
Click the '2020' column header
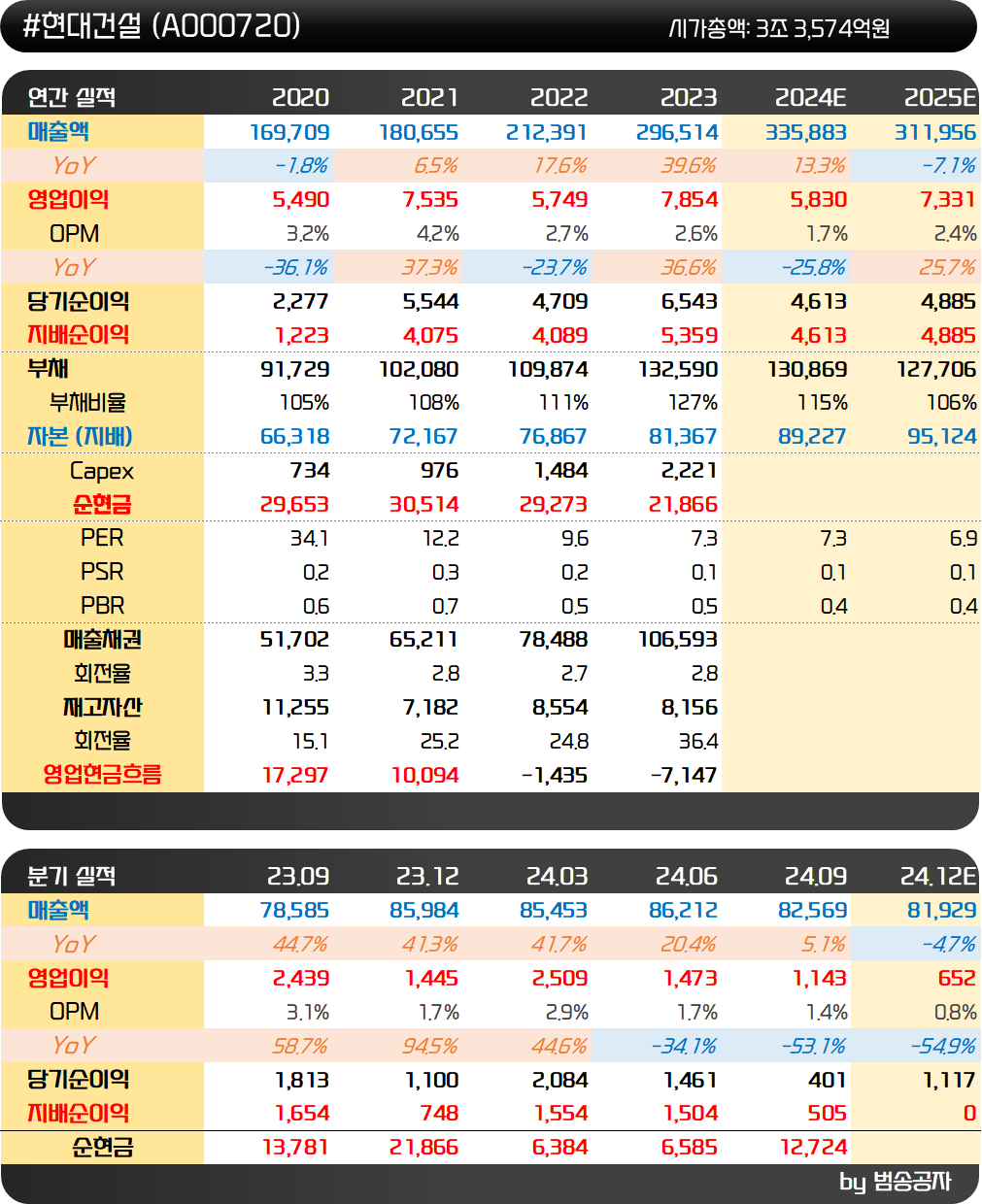click(x=300, y=97)
